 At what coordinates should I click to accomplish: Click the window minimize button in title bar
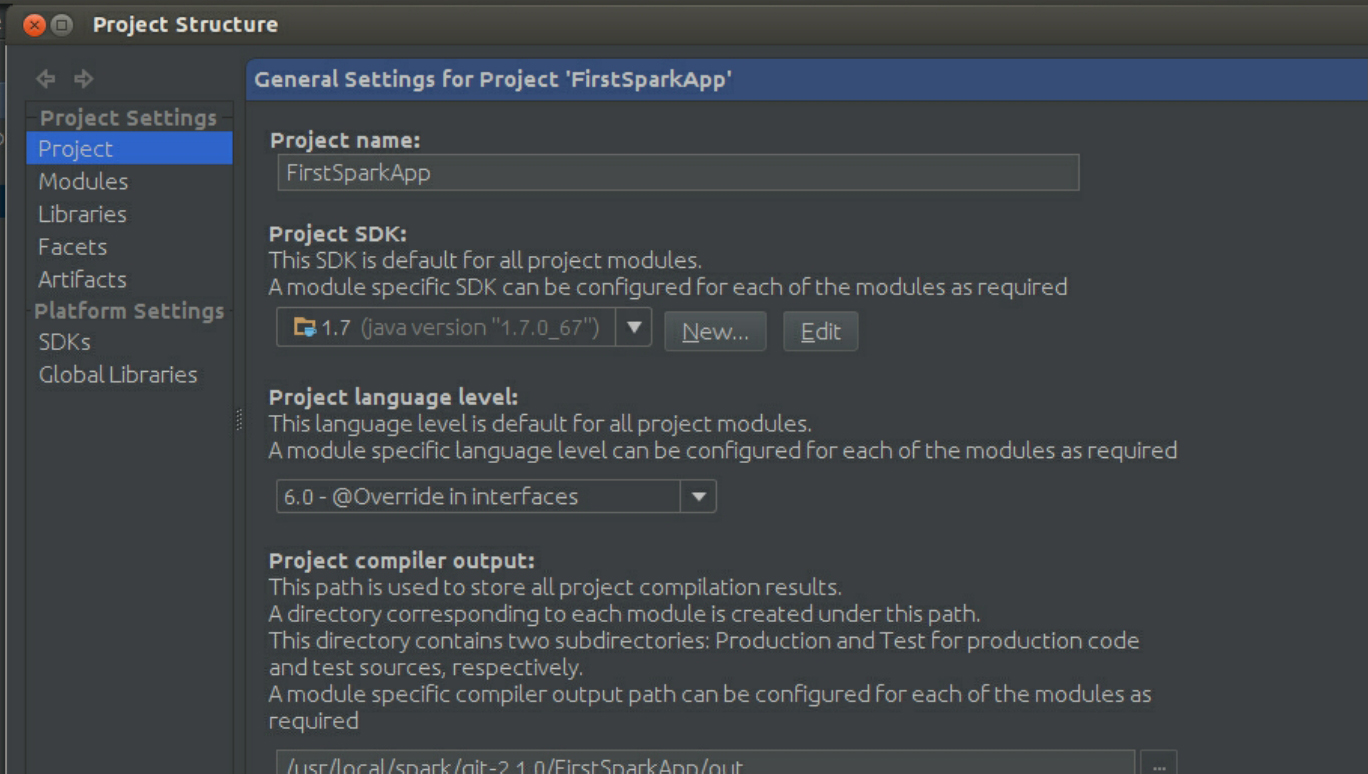62,25
